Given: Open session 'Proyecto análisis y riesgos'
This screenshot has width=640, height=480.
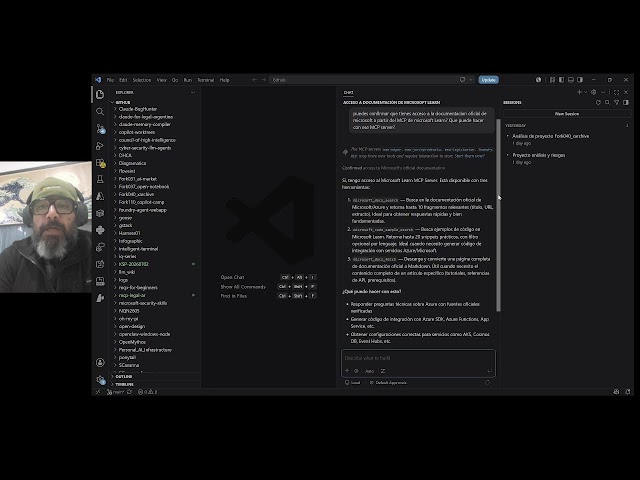Looking at the screenshot, I should [x=539, y=155].
